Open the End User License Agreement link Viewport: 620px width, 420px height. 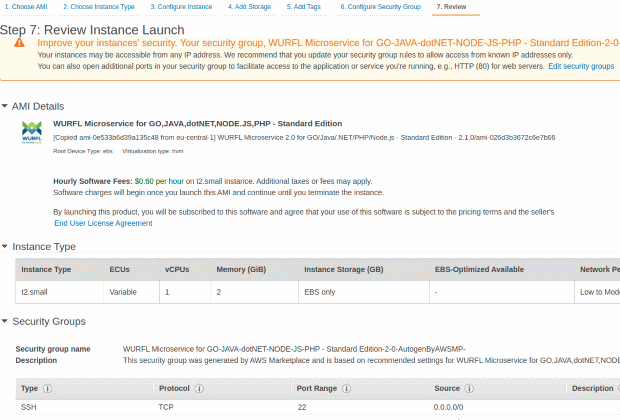(x=103, y=223)
